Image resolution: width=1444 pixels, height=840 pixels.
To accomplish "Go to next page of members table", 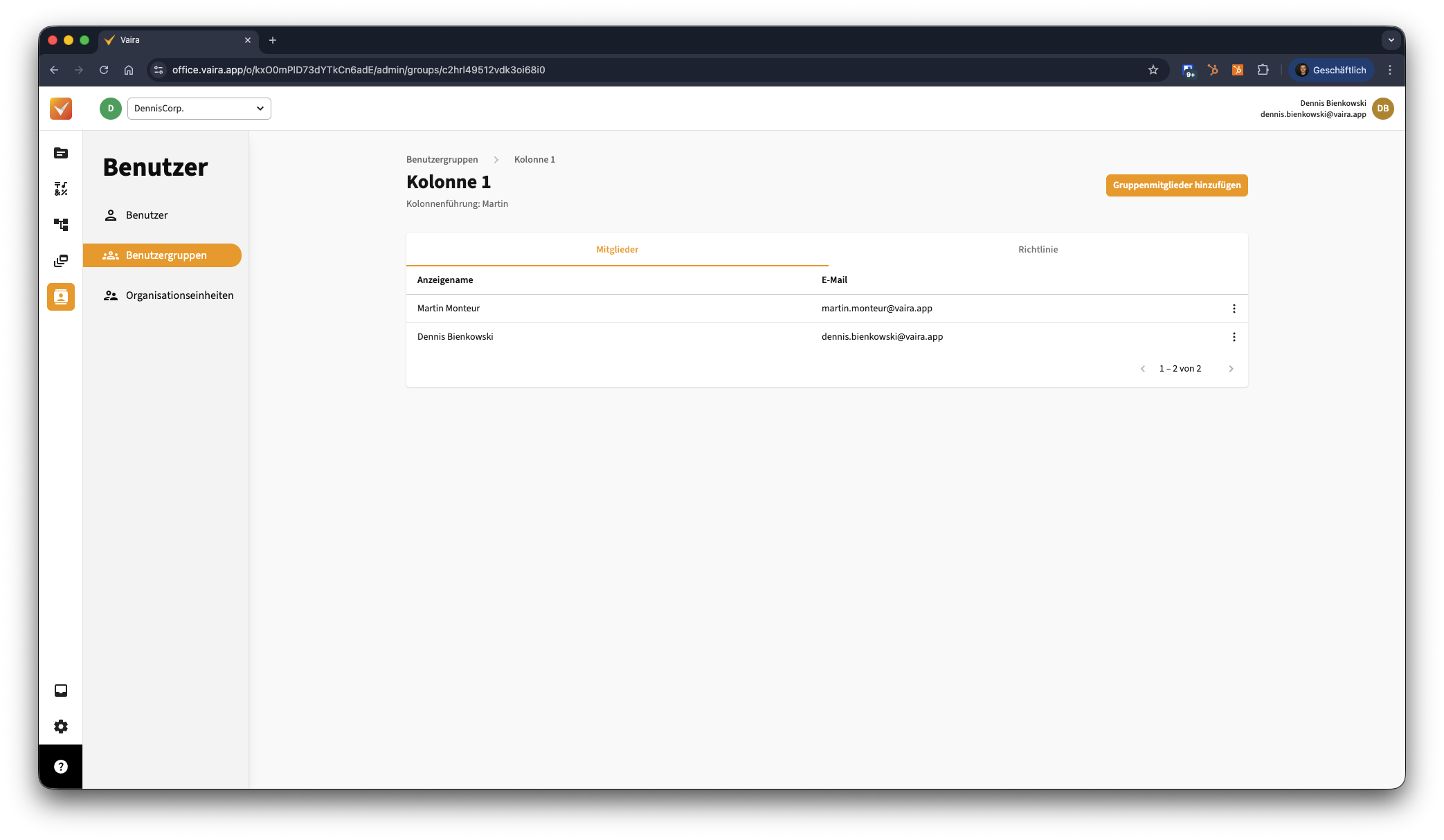I will click(1231, 369).
